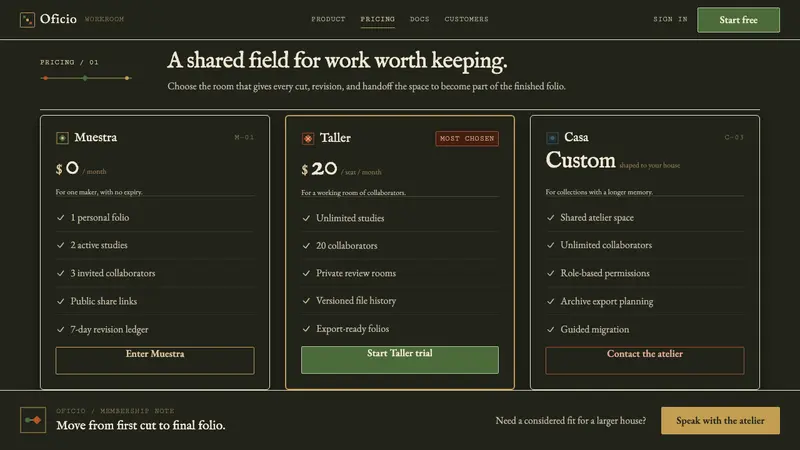This screenshot has width=800, height=450.
Task: Click the 'Private review rooms' feature text
Action: 356,273
